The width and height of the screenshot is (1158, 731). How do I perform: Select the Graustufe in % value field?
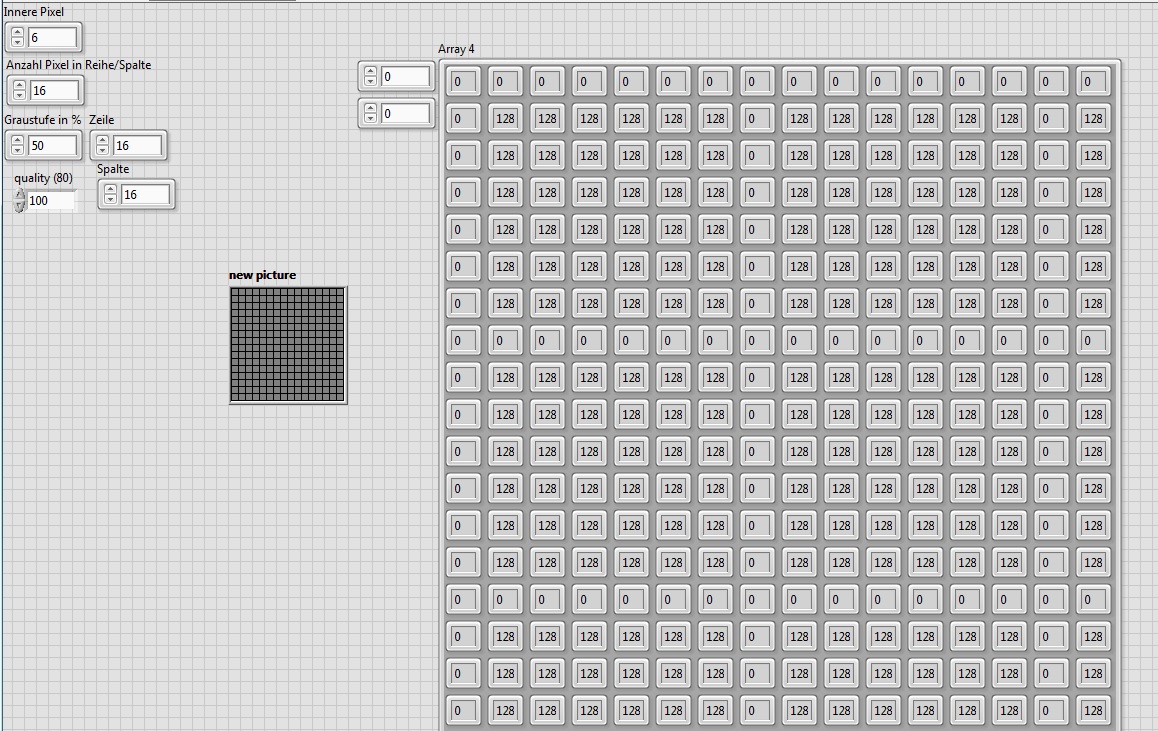coord(52,145)
